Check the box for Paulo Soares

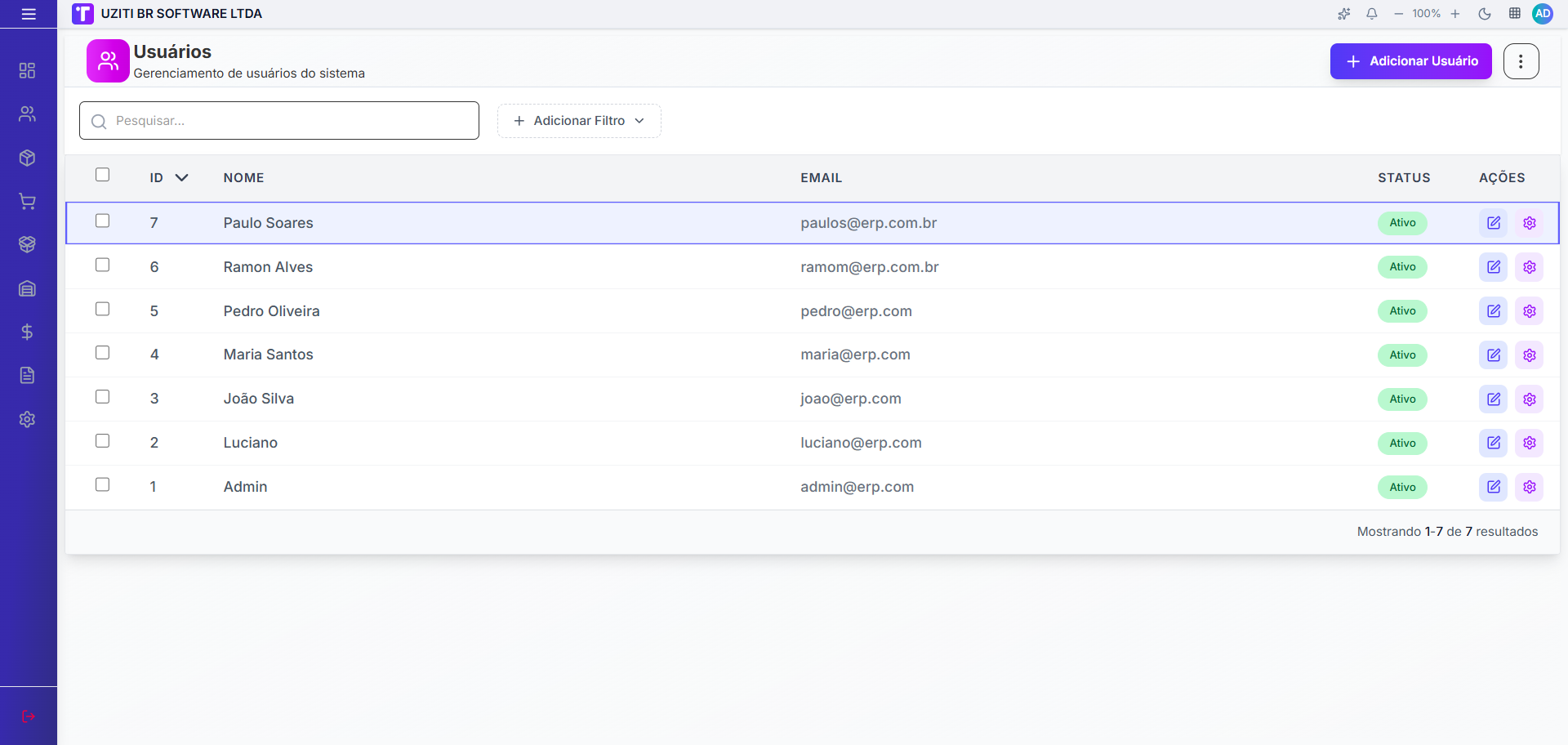click(x=102, y=221)
